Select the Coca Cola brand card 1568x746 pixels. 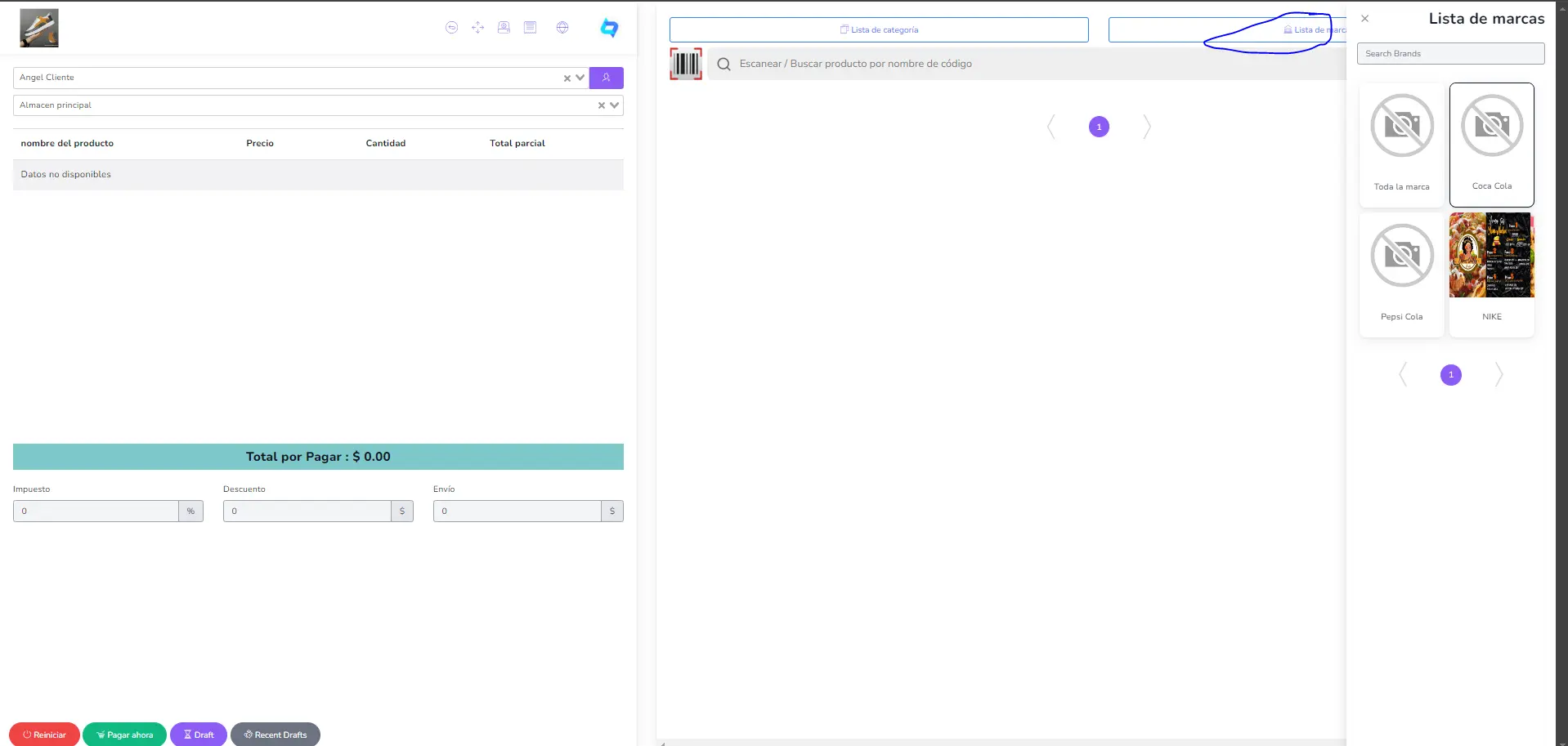click(1491, 145)
